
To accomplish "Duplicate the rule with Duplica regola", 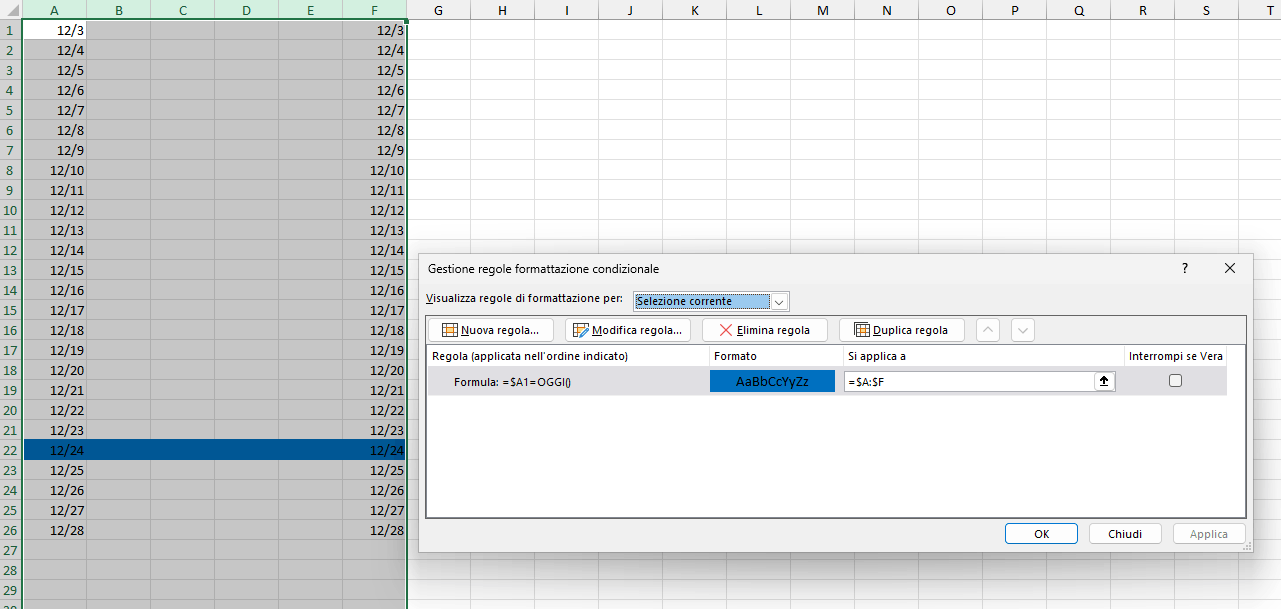I will 901,330.
